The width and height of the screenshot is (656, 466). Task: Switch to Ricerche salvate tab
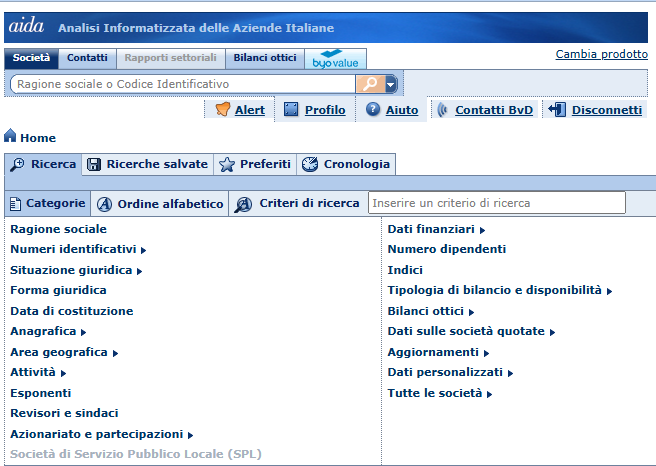pos(147,164)
